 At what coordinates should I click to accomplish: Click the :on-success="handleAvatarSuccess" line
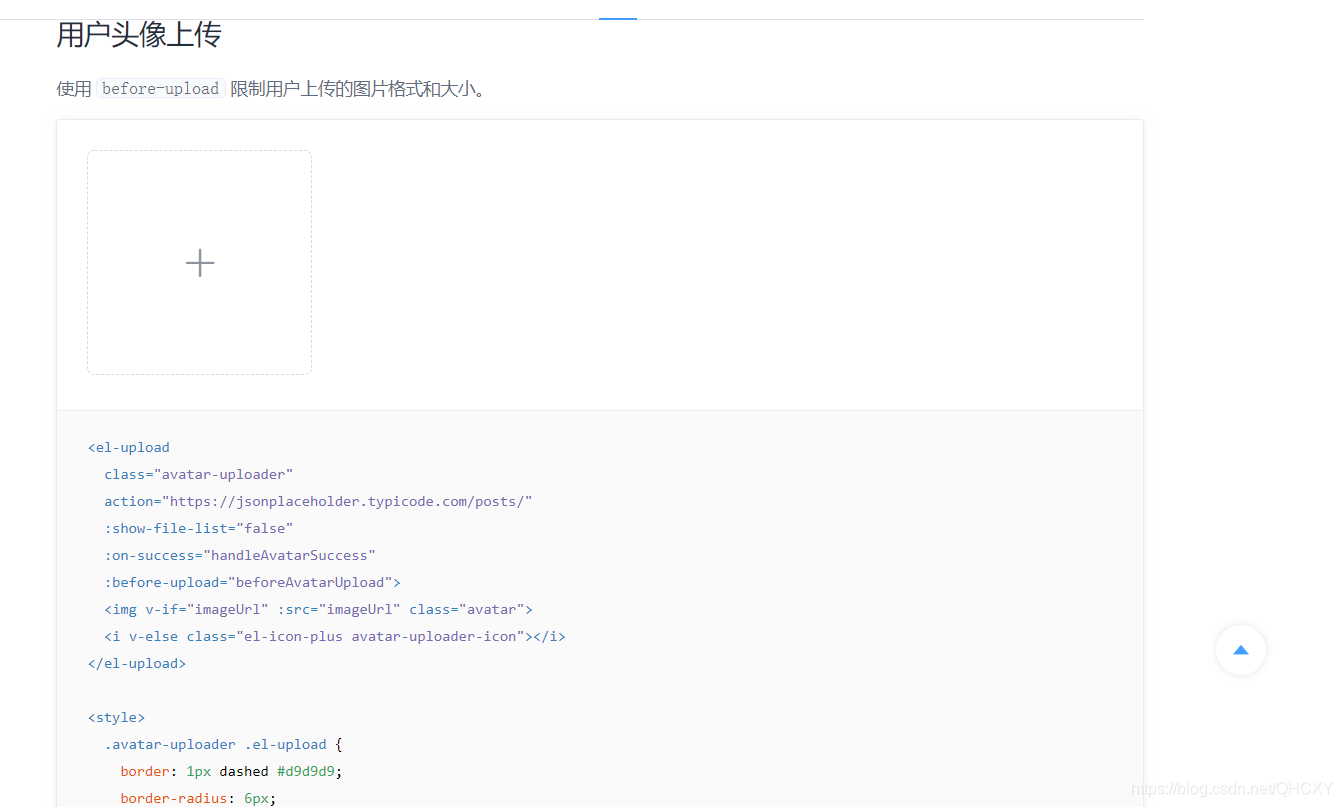pos(240,555)
